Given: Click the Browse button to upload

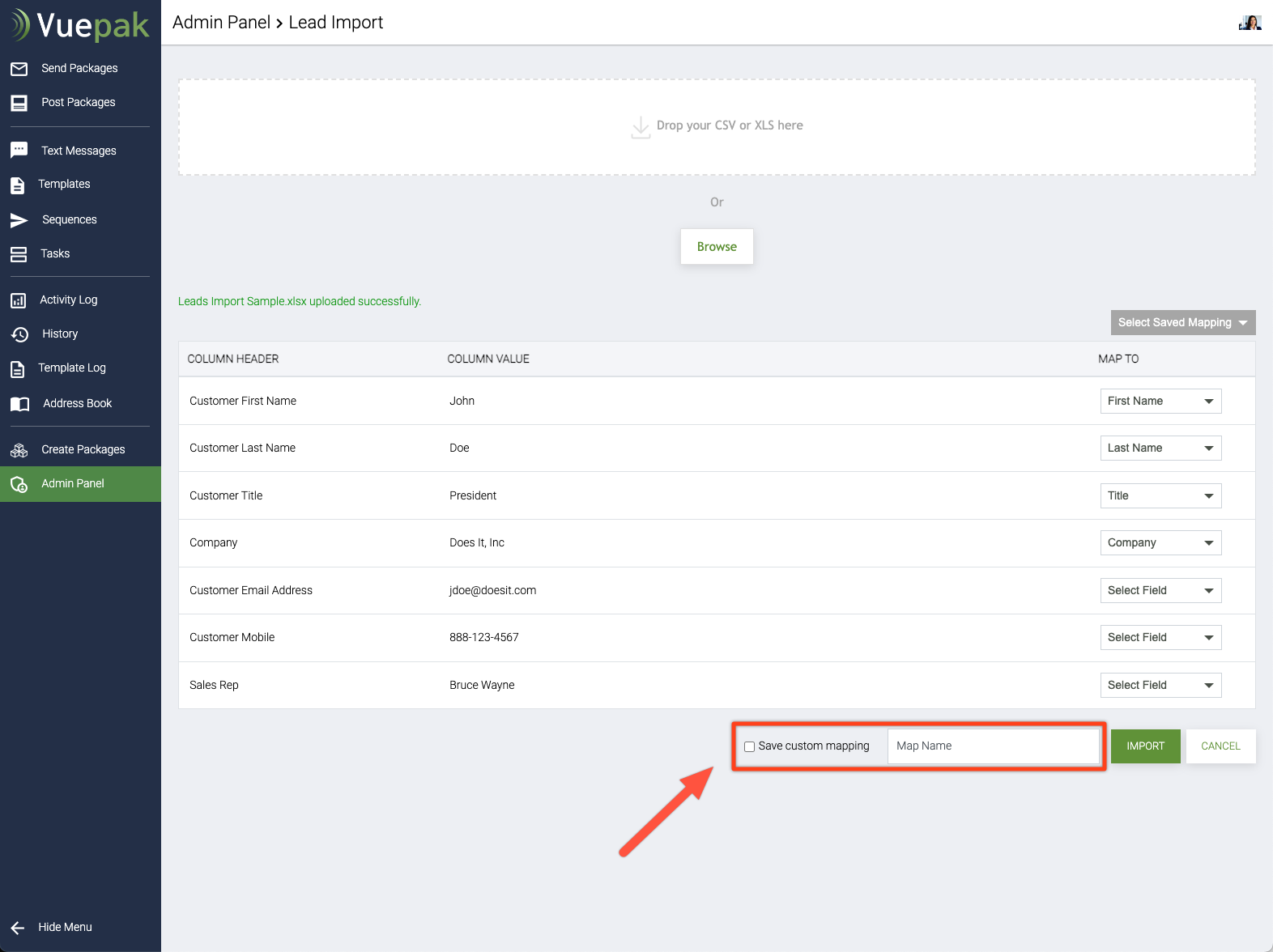Looking at the screenshot, I should pos(717,246).
